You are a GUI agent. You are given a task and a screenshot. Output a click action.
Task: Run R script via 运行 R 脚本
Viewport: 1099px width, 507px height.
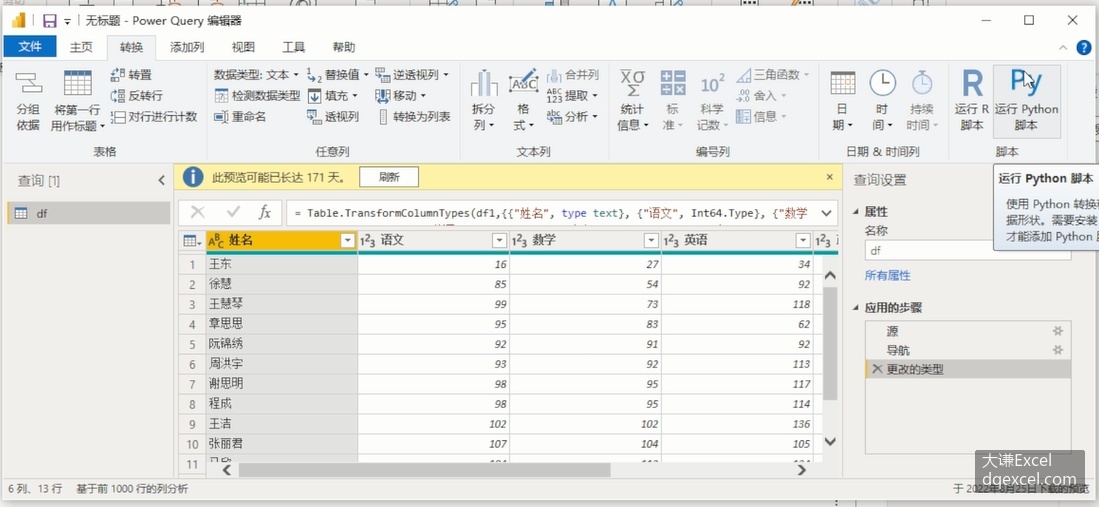pos(971,102)
